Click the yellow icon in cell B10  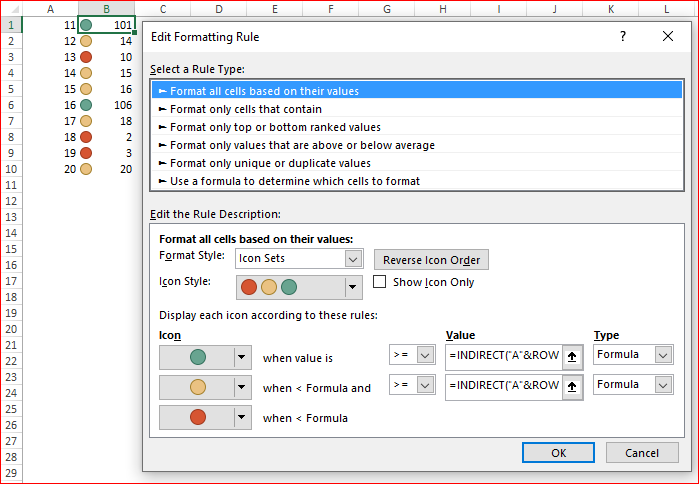tap(86, 169)
